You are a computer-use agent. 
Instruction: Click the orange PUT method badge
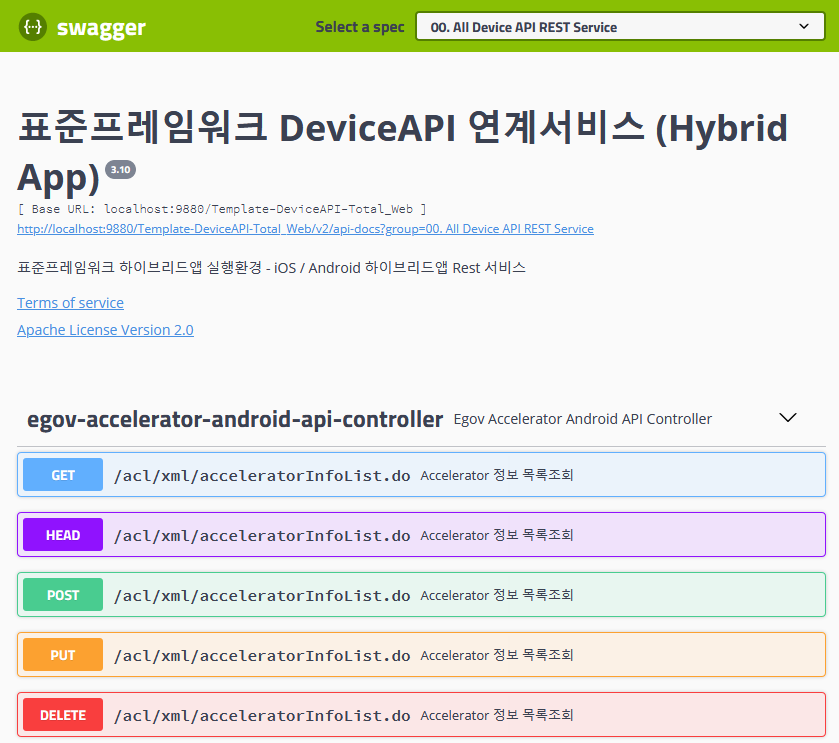pos(63,655)
